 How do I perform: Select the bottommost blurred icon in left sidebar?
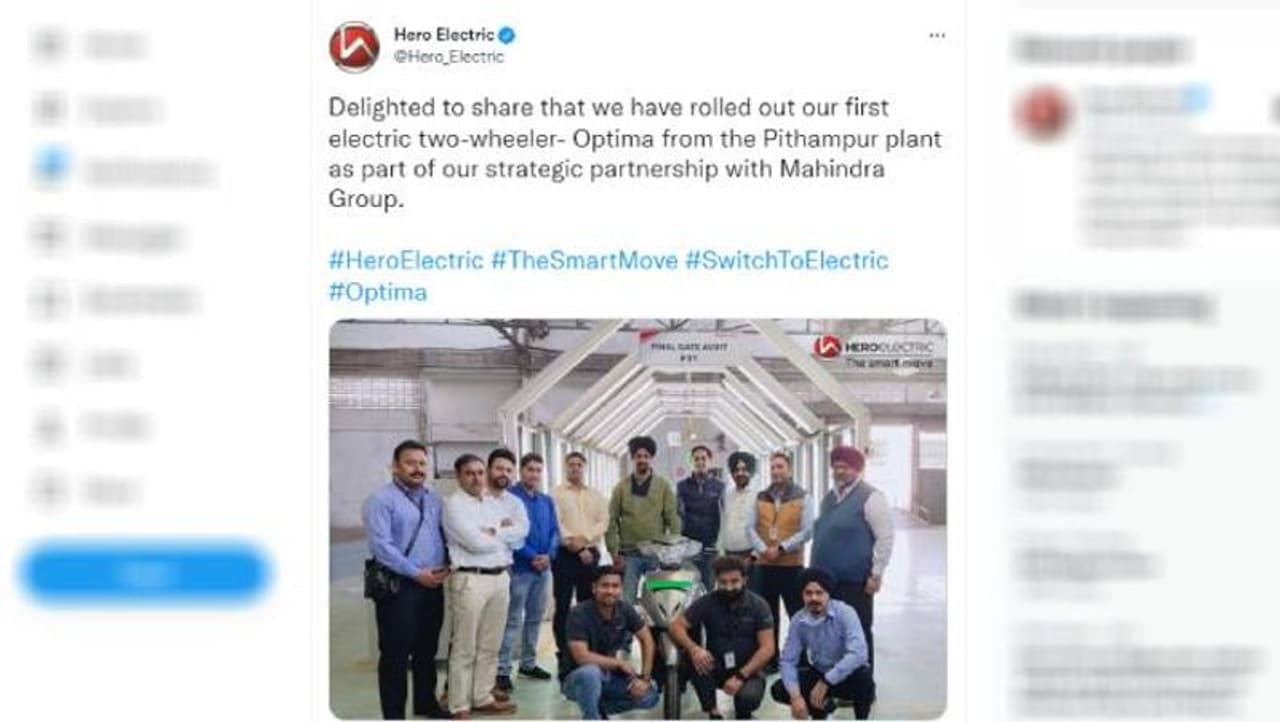[49, 491]
